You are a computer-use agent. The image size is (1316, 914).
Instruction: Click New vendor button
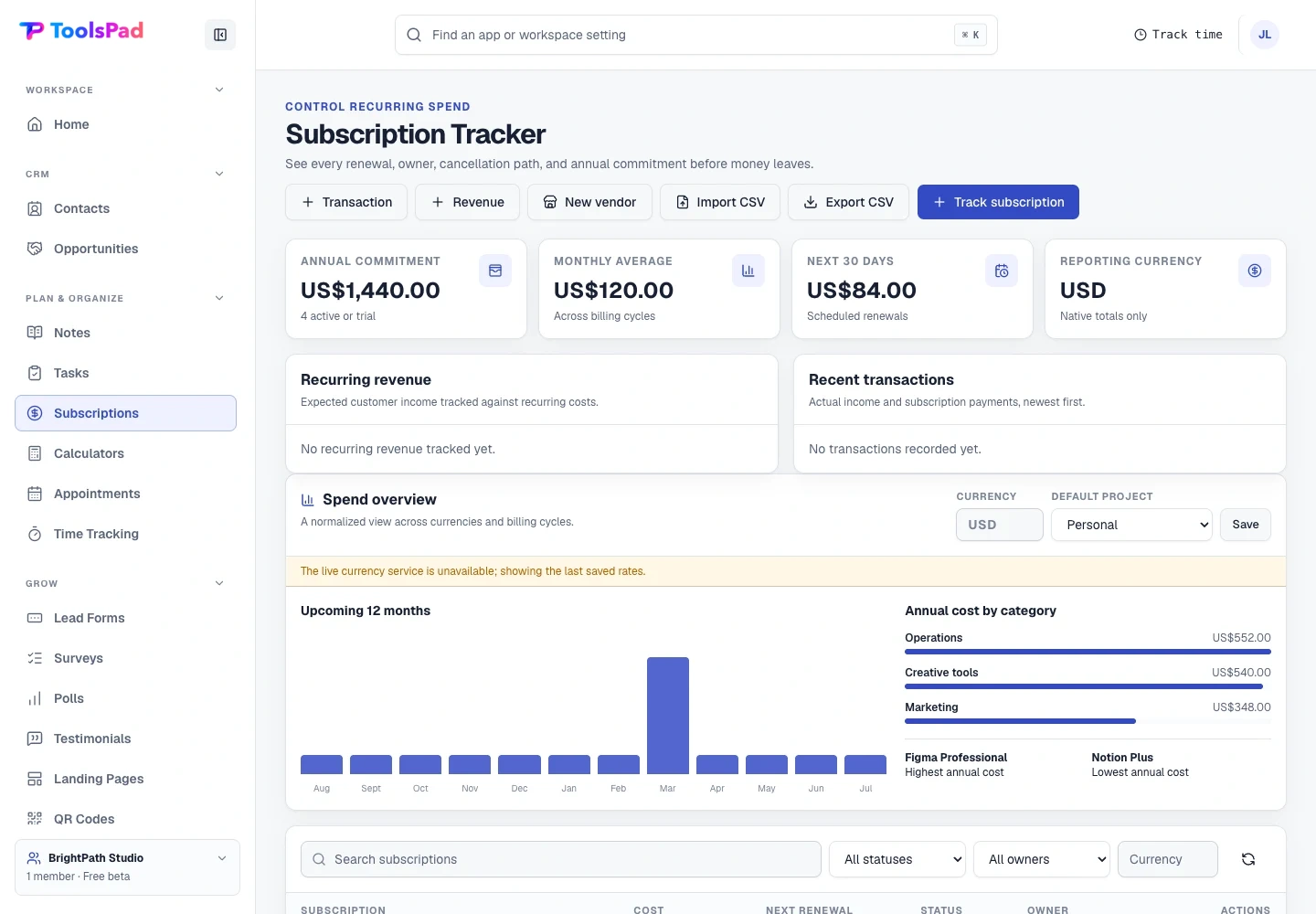pyautogui.click(x=589, y=202)
